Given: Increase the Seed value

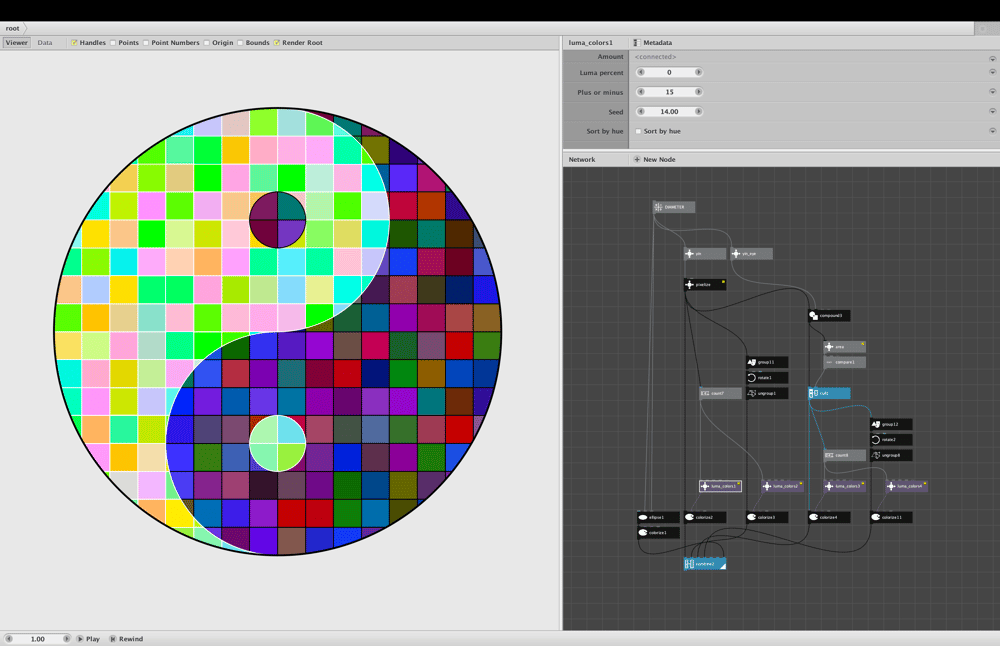Looking at the screenshot, I should pos(698,112).
